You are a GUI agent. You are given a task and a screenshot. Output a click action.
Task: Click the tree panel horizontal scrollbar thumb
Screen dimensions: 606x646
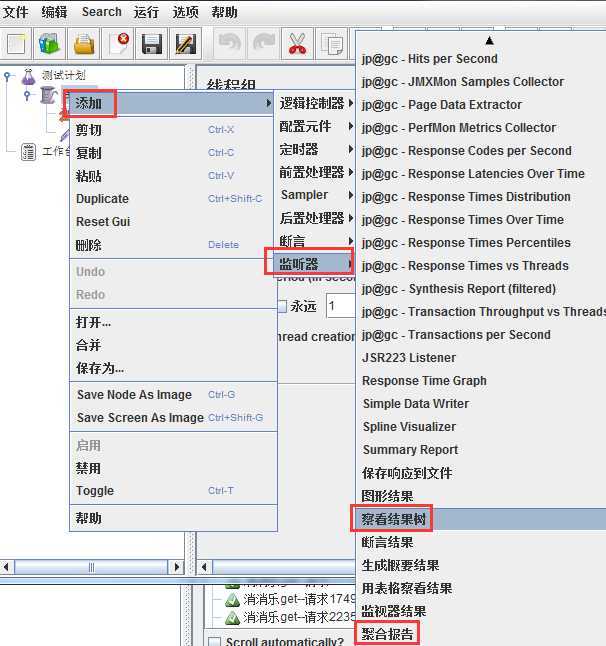point(91,567)
